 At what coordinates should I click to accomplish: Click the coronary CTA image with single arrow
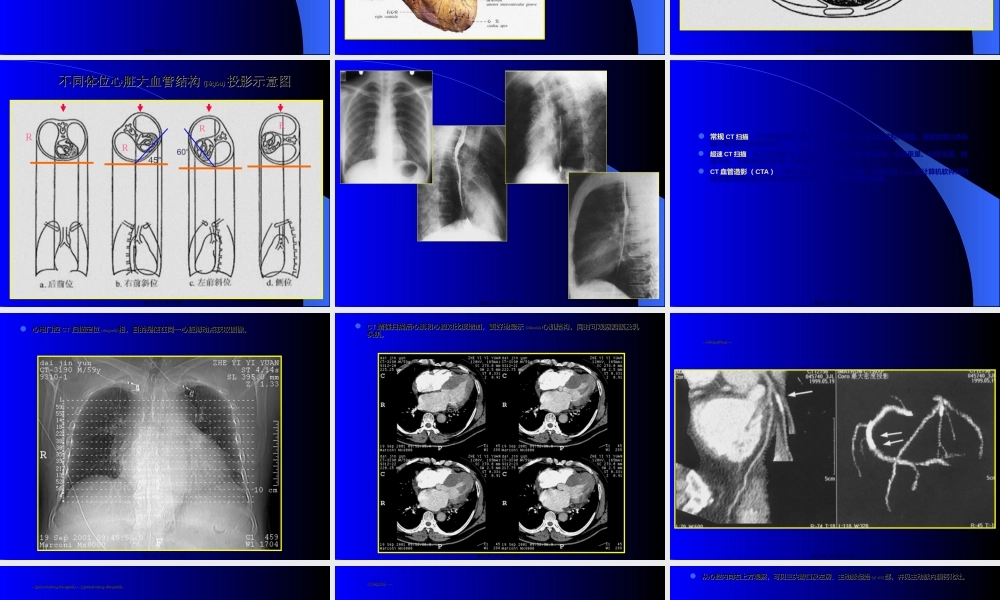754,448
